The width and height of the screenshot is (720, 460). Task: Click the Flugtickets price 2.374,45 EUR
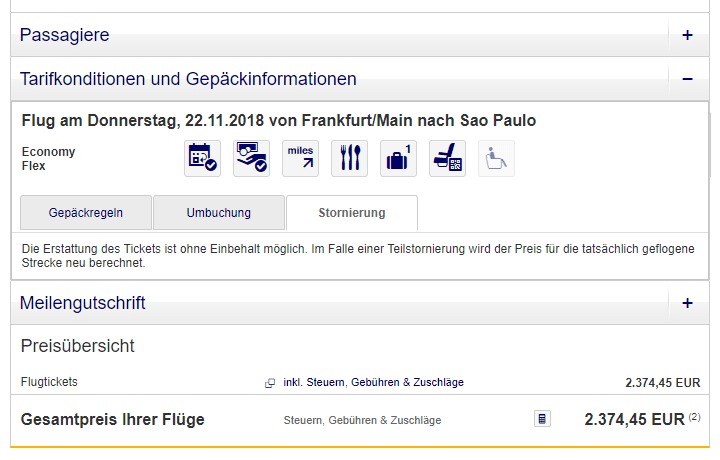(x=663, y=382)
